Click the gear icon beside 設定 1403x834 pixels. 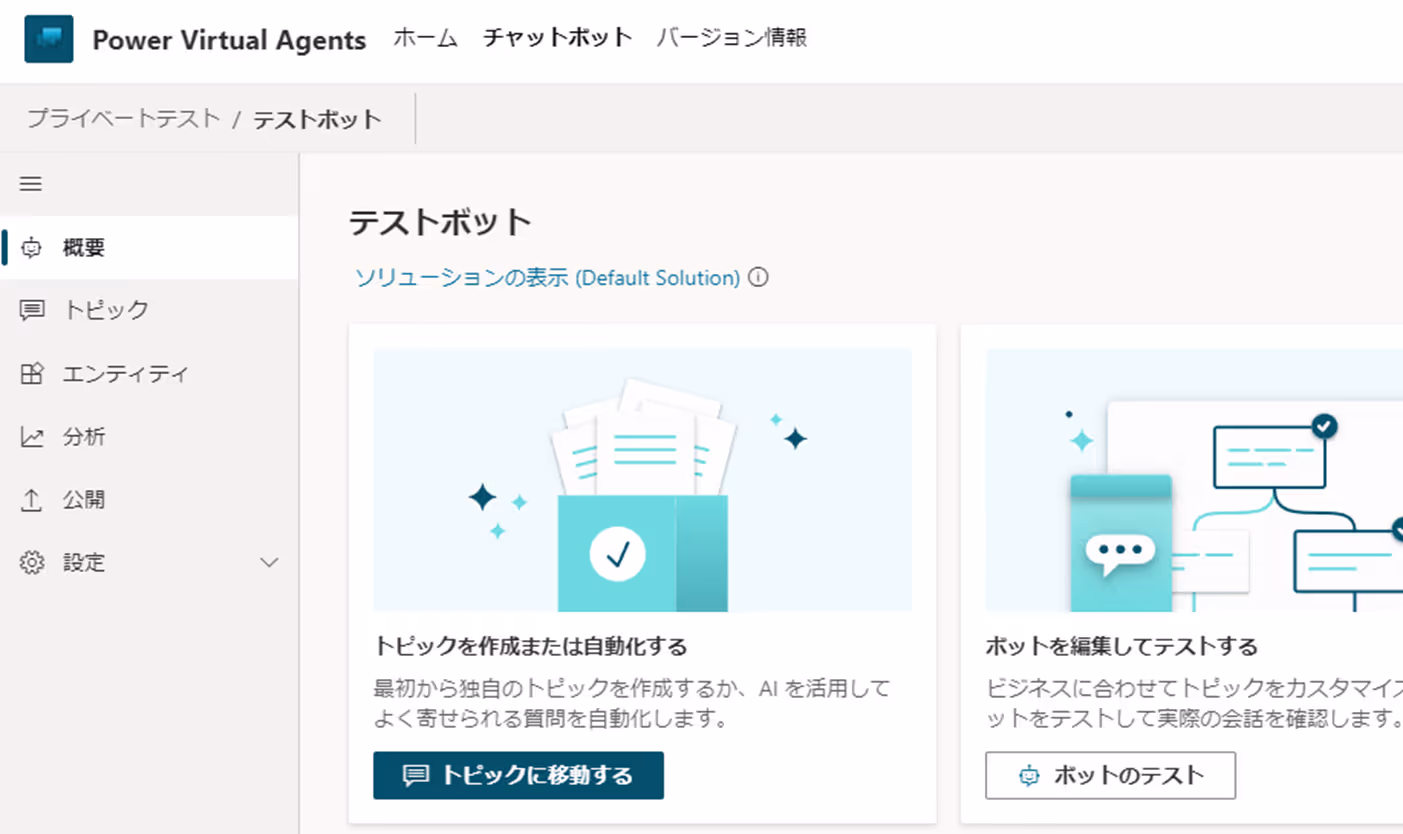click(x=32, y=563)
